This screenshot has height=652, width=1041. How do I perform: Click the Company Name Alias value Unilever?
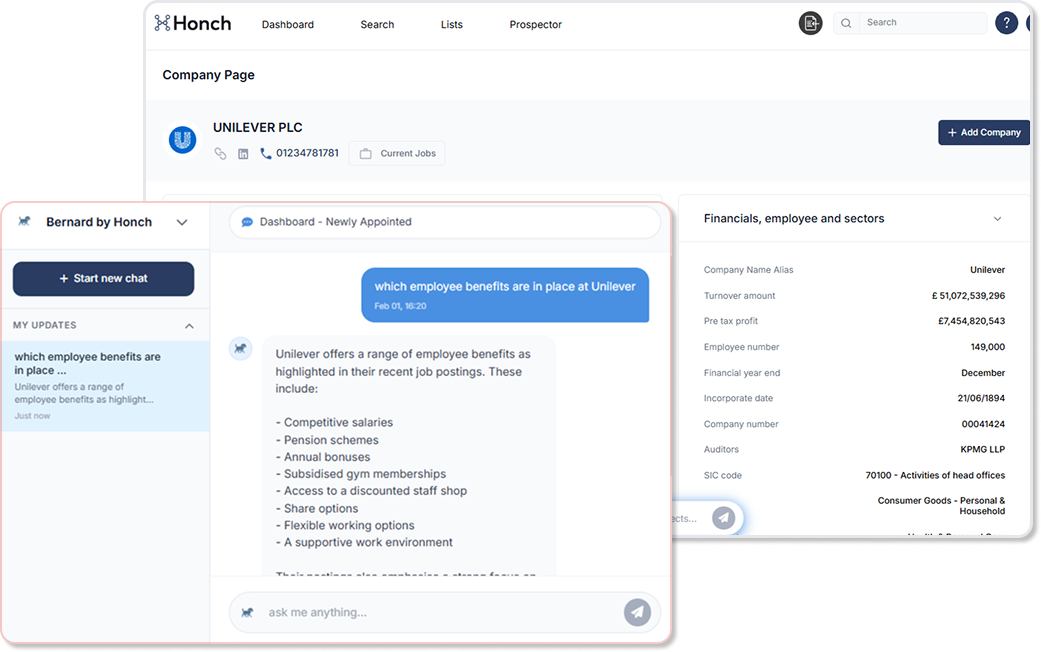987,270
